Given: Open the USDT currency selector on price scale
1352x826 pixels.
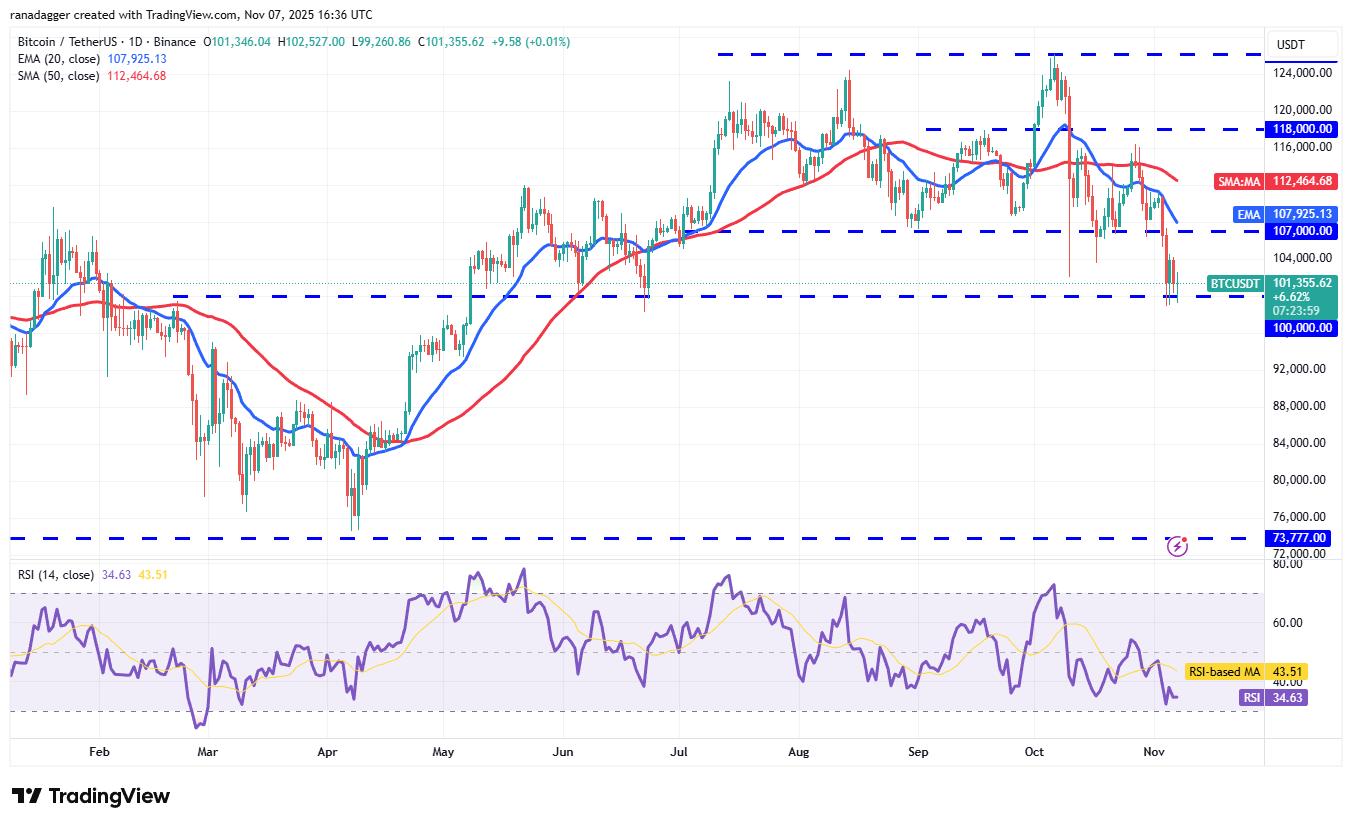Looking at the screenshot, I should [1299, 45].
